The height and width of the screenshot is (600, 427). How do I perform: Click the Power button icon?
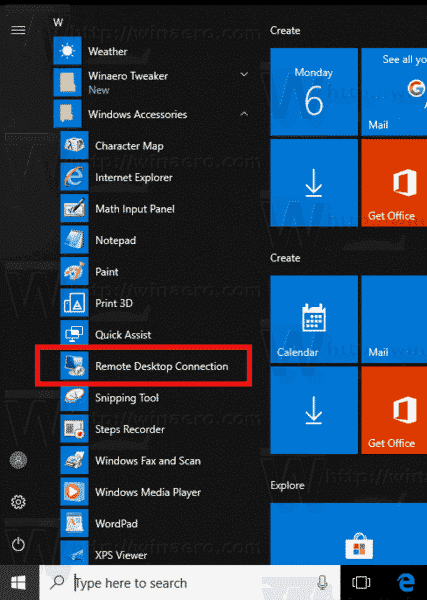coord(18,544)
